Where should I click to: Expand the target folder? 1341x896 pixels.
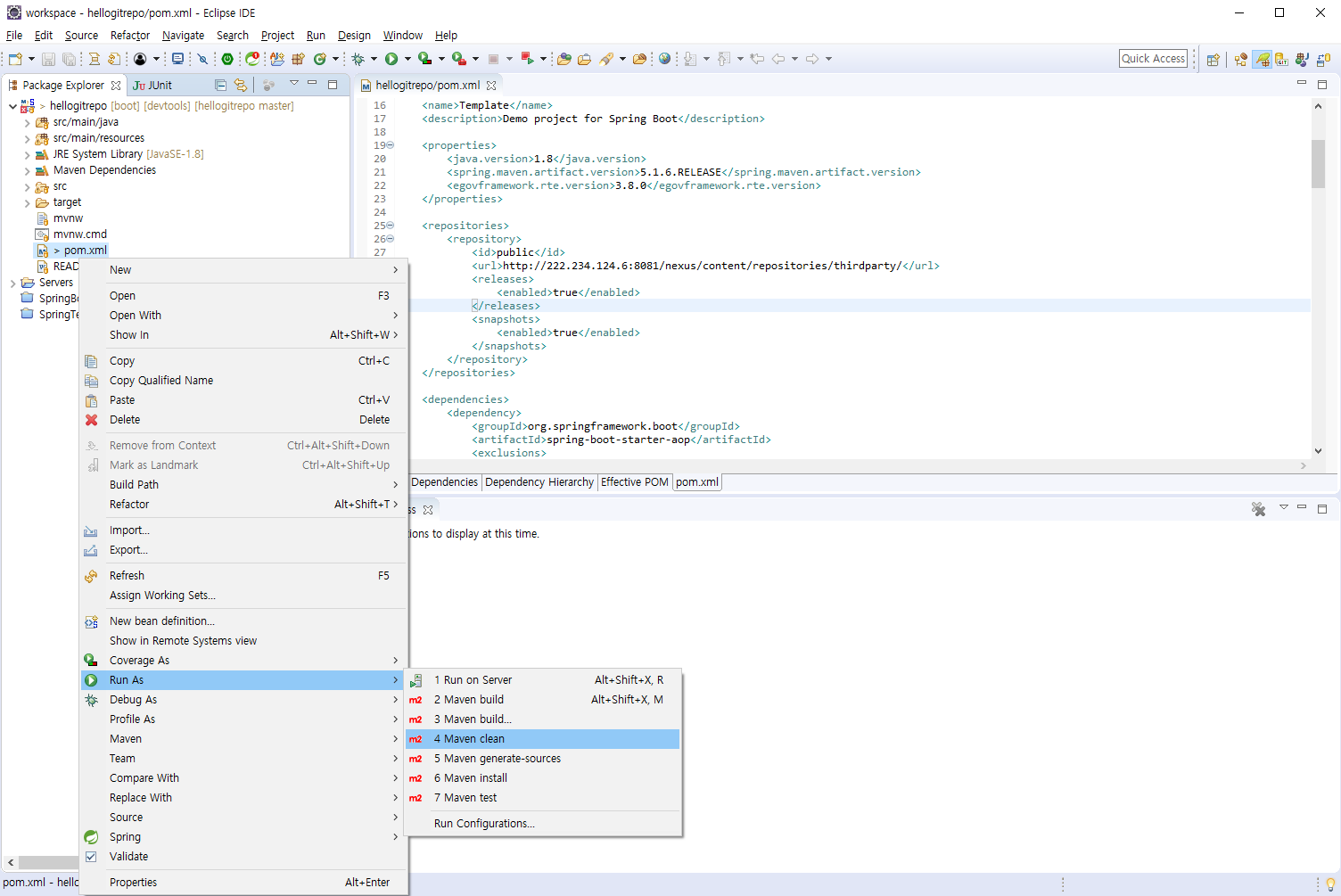27,202
